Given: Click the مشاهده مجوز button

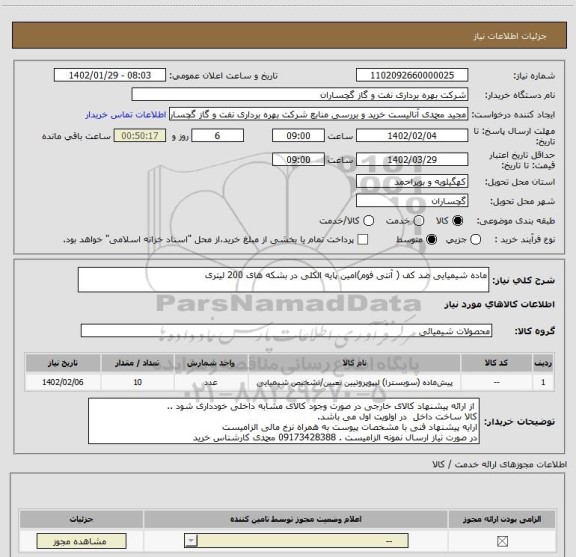Looking at the screenshot, I should (x=82, y=541).
